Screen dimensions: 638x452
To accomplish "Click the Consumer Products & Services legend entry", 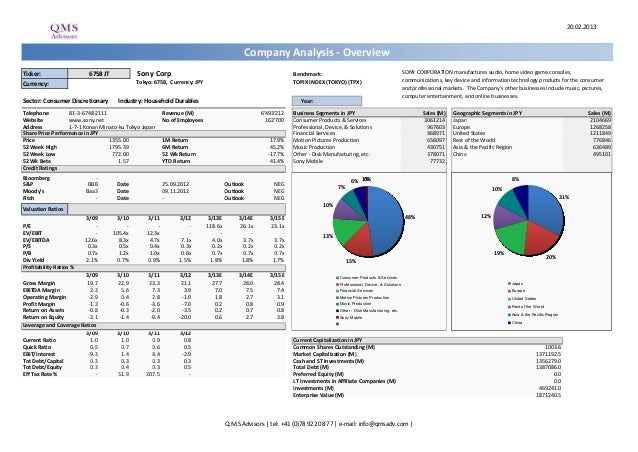I will (367, 278).
